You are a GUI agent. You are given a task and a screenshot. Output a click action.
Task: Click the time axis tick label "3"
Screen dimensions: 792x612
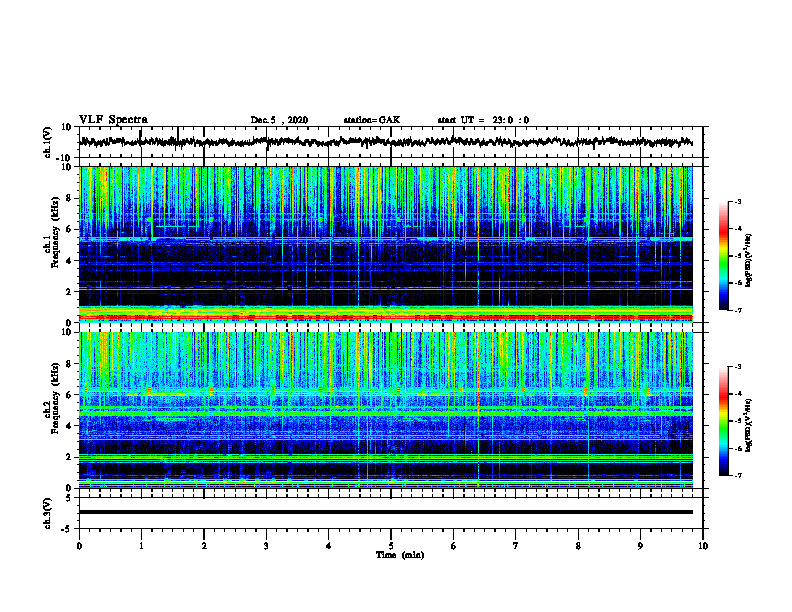266,546
